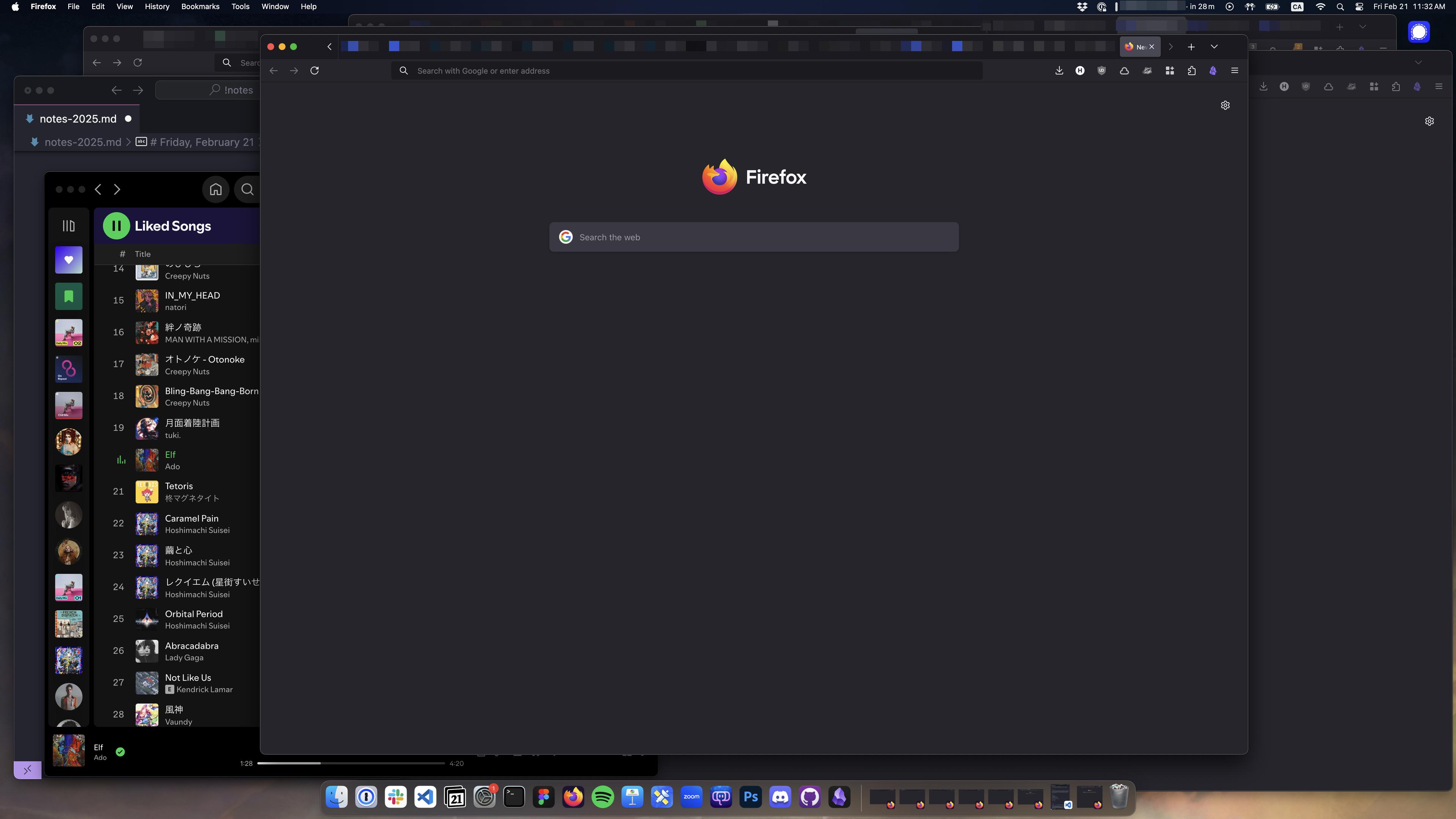Open new tab page settings gear
The image size is (1456, 819).
coord(1225,105)
